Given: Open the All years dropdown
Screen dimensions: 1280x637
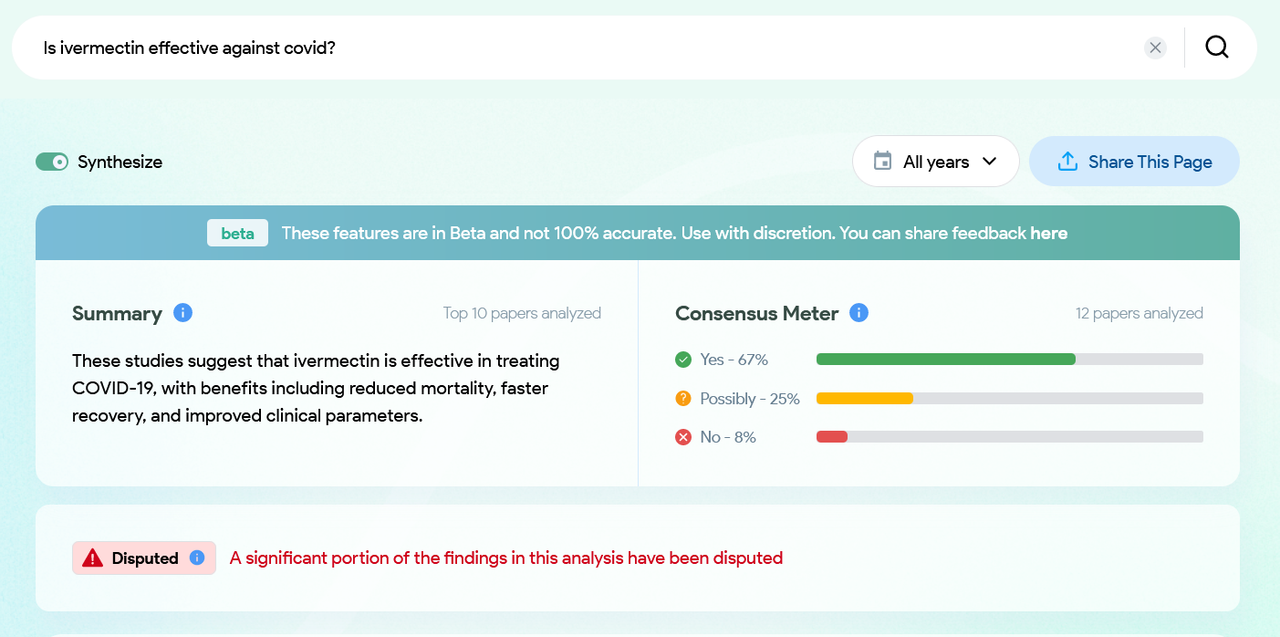Looking at the screenshot, I should [935, 161].
